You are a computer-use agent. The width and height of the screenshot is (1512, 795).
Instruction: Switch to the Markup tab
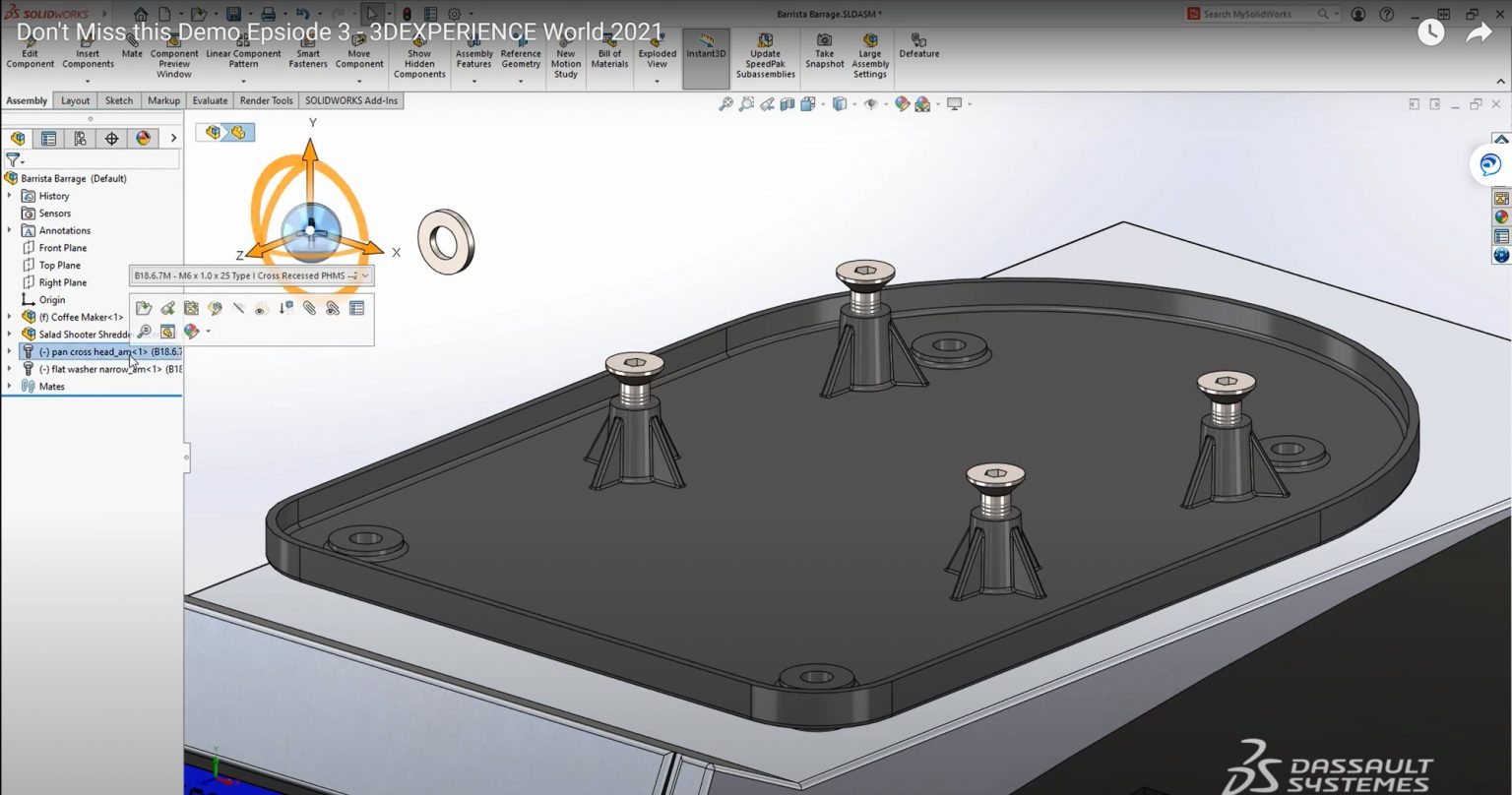pyautogui.click(x=163, y=100)
